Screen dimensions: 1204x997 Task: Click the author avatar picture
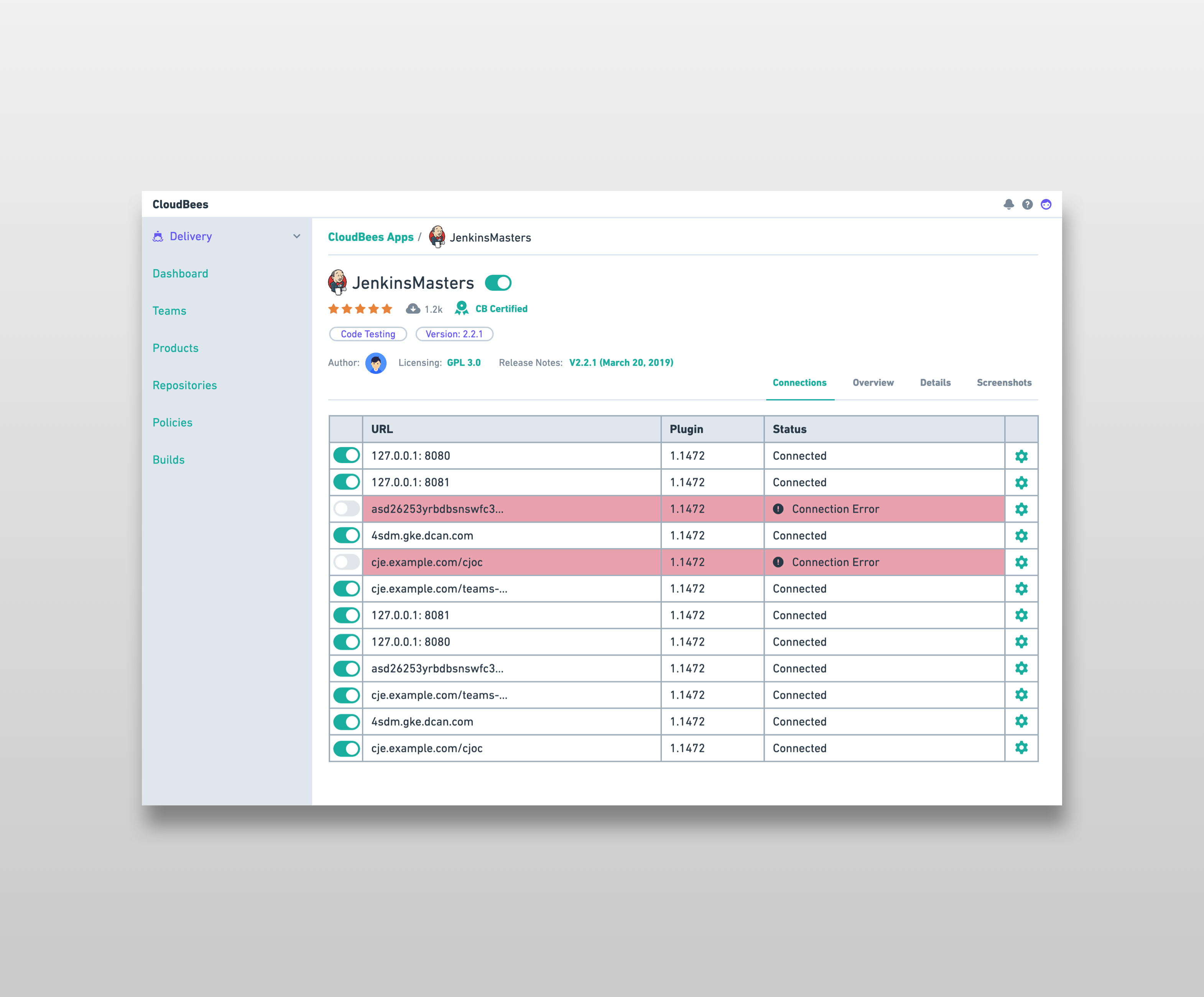(376, 363)
